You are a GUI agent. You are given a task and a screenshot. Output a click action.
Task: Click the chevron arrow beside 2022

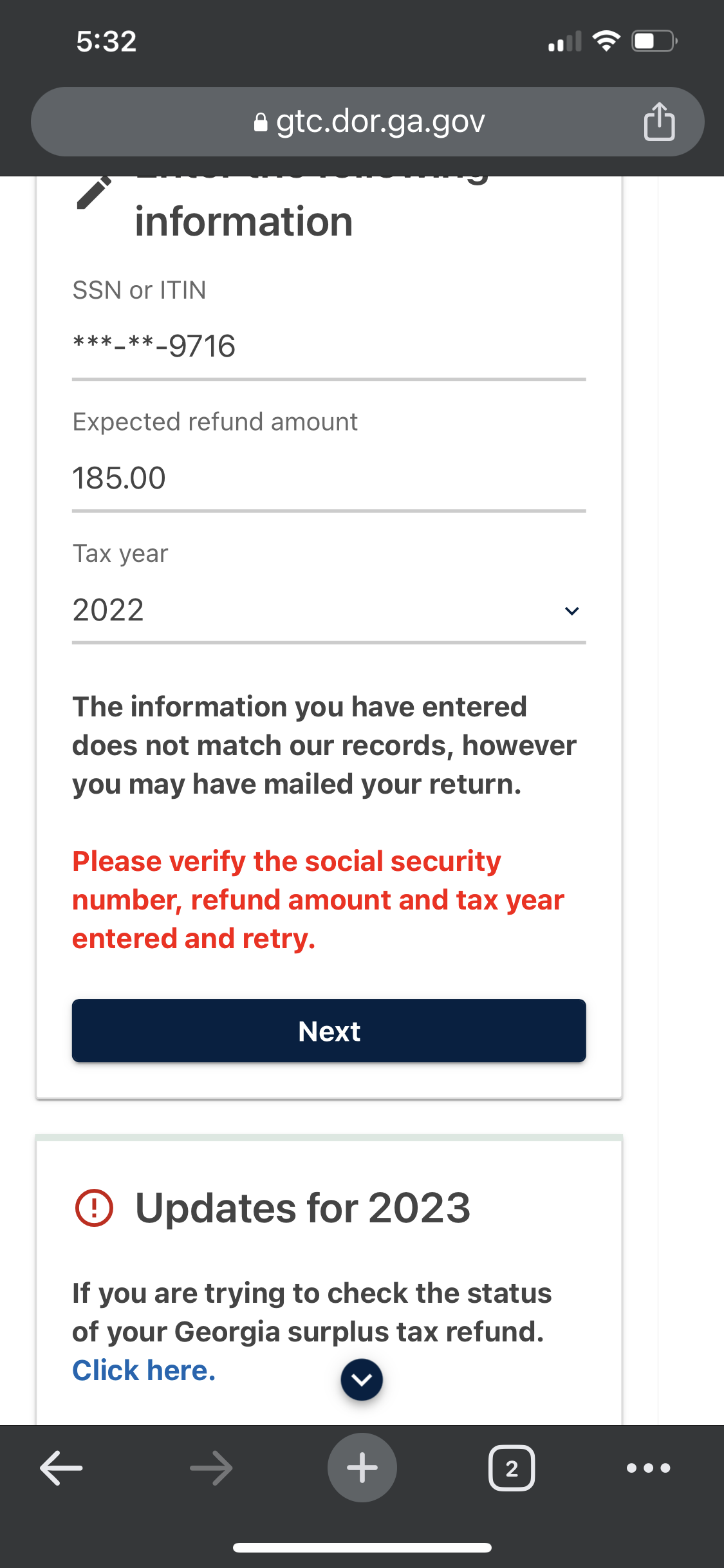tap(571, 611)
